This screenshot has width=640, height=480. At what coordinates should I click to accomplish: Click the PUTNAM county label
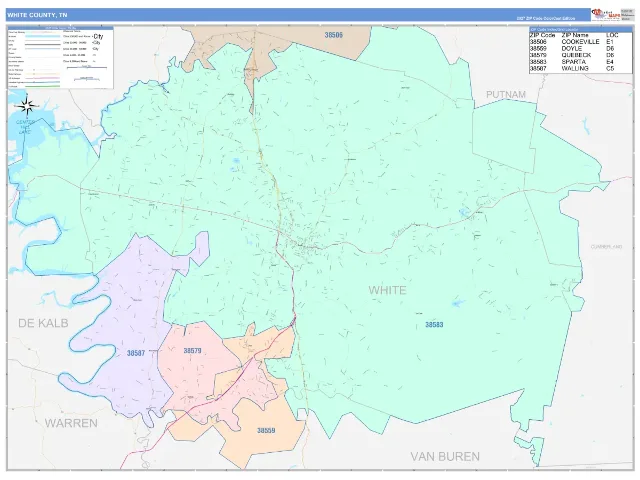click(506, 94)
